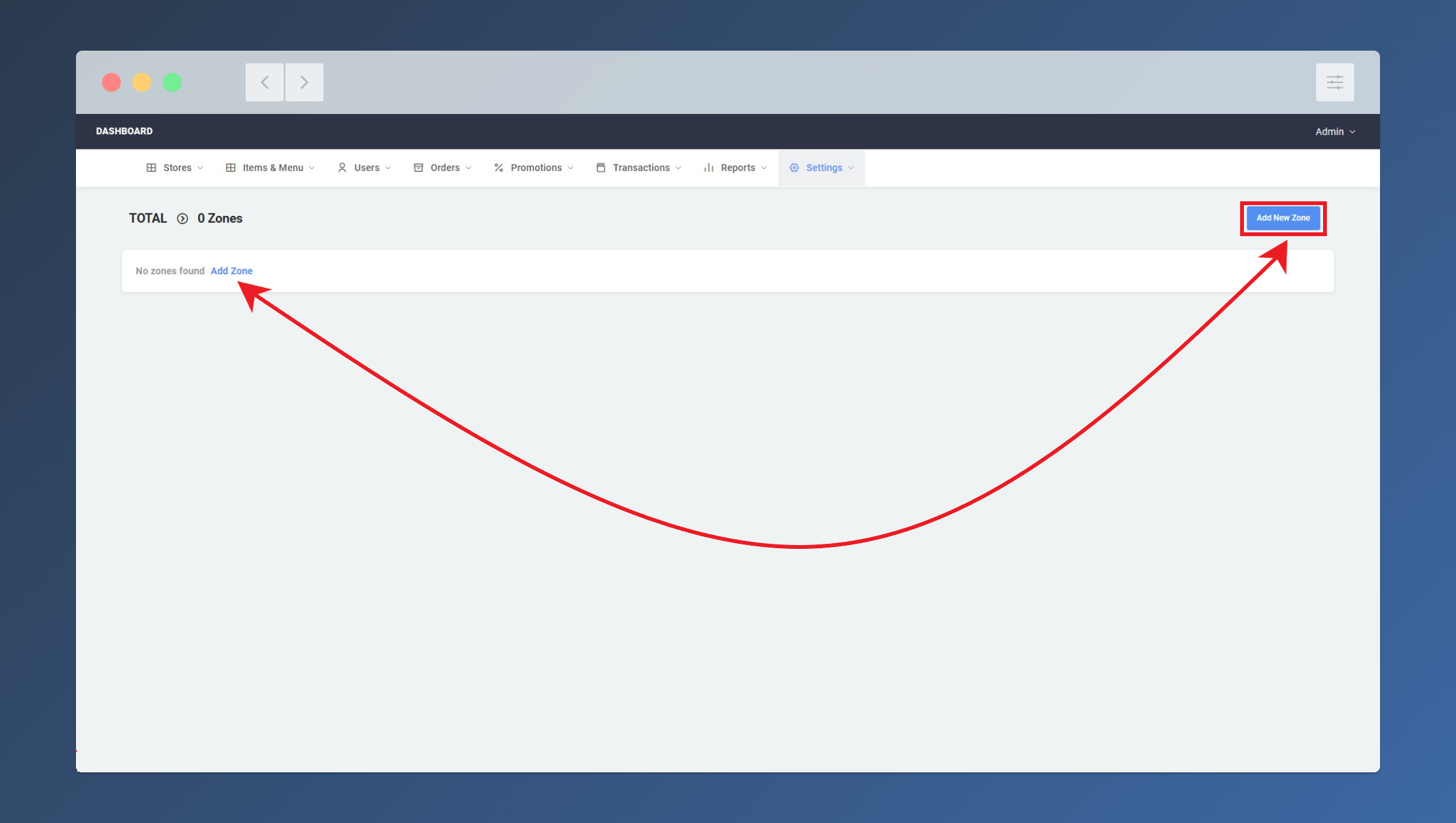Viewport: 1456px width, 823px height.
Task: Open the Settings menu
Action: [x=822, y=168]
